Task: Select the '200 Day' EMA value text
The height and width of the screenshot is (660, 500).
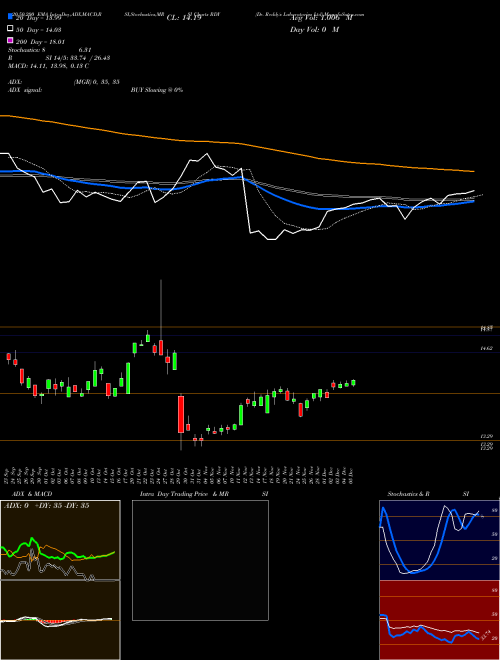Action: click(x=40, y=42)
